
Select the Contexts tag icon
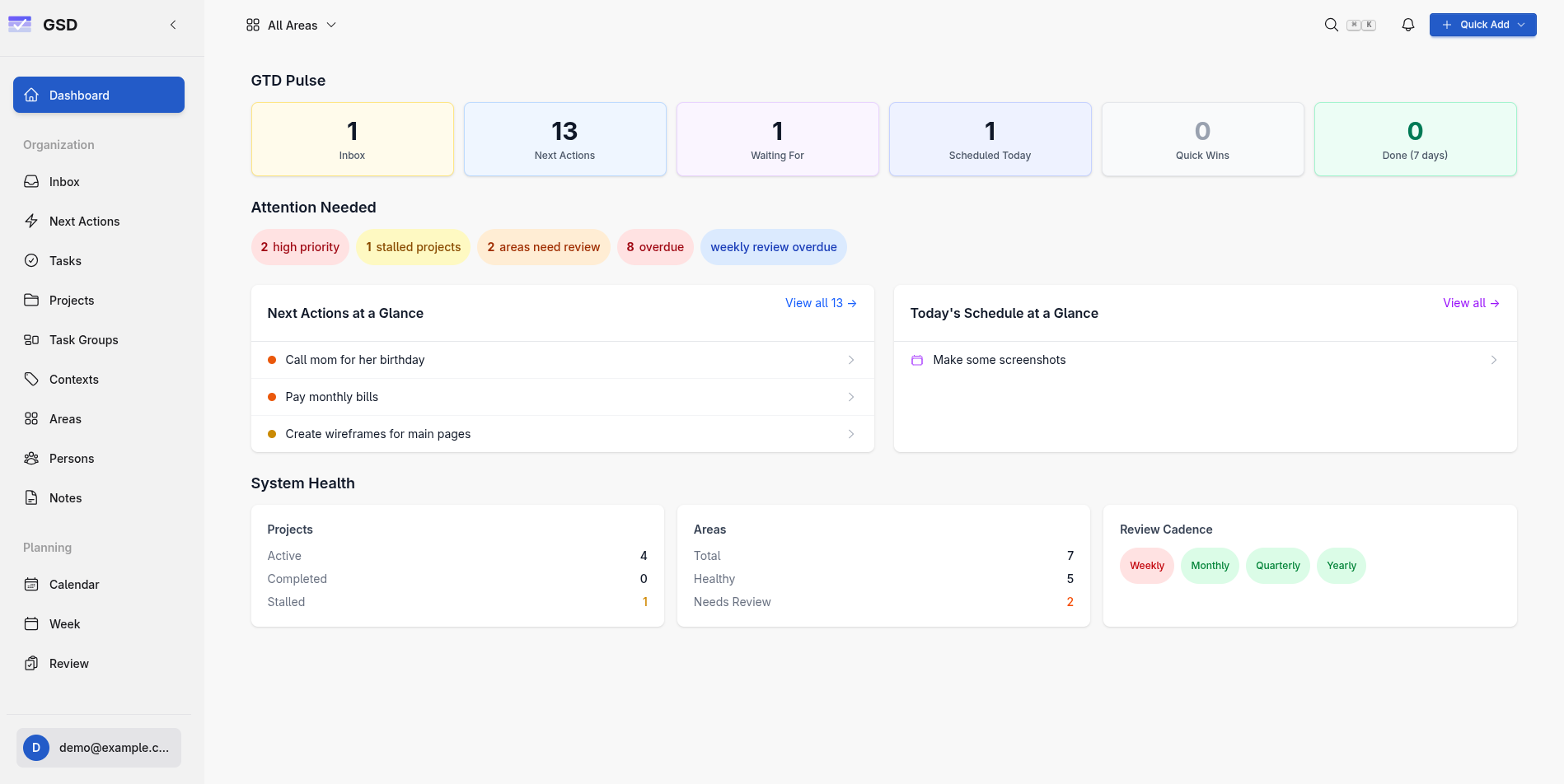tap(31, 379)
